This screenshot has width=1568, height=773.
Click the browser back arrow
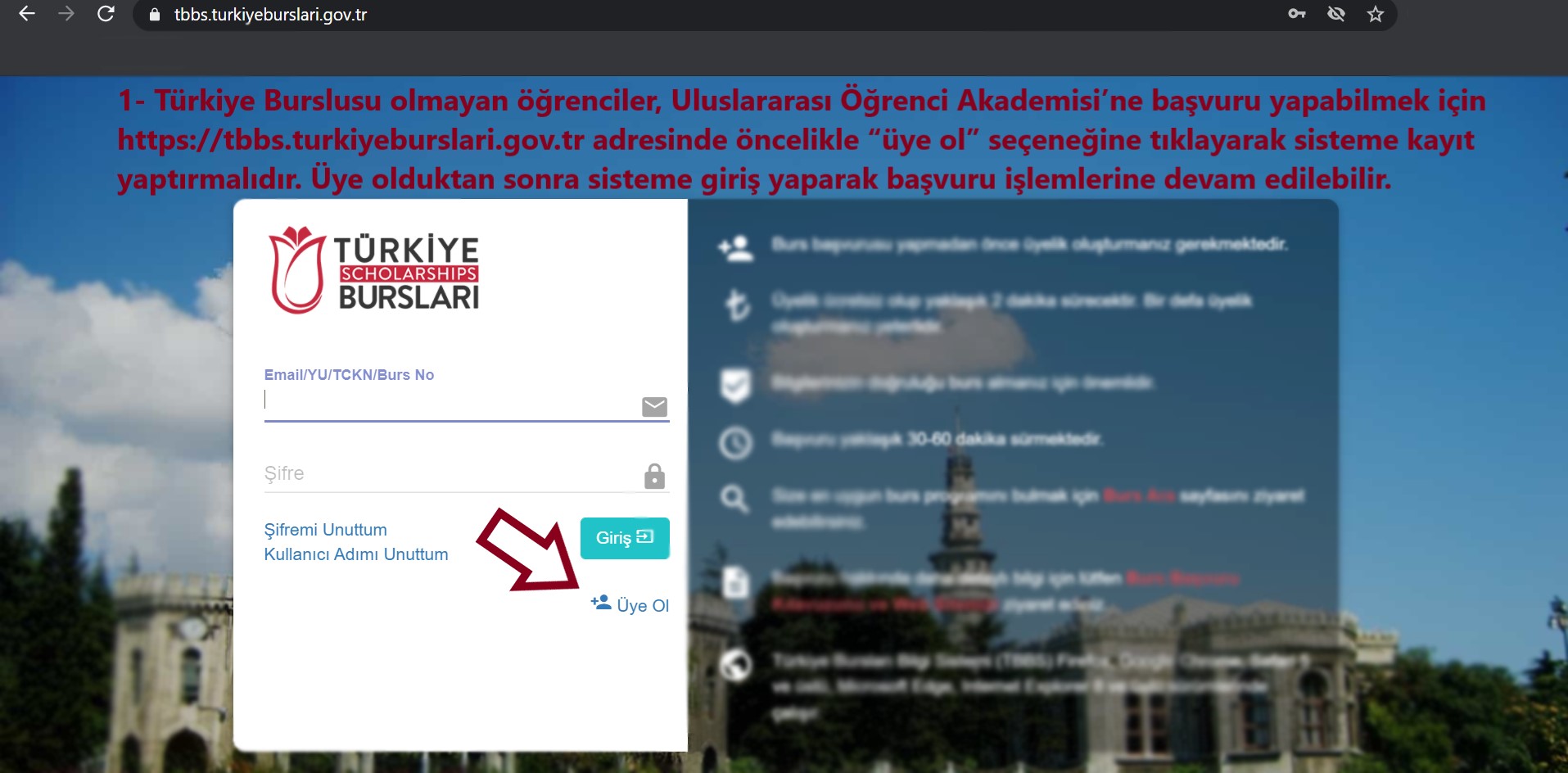(27, 14)
